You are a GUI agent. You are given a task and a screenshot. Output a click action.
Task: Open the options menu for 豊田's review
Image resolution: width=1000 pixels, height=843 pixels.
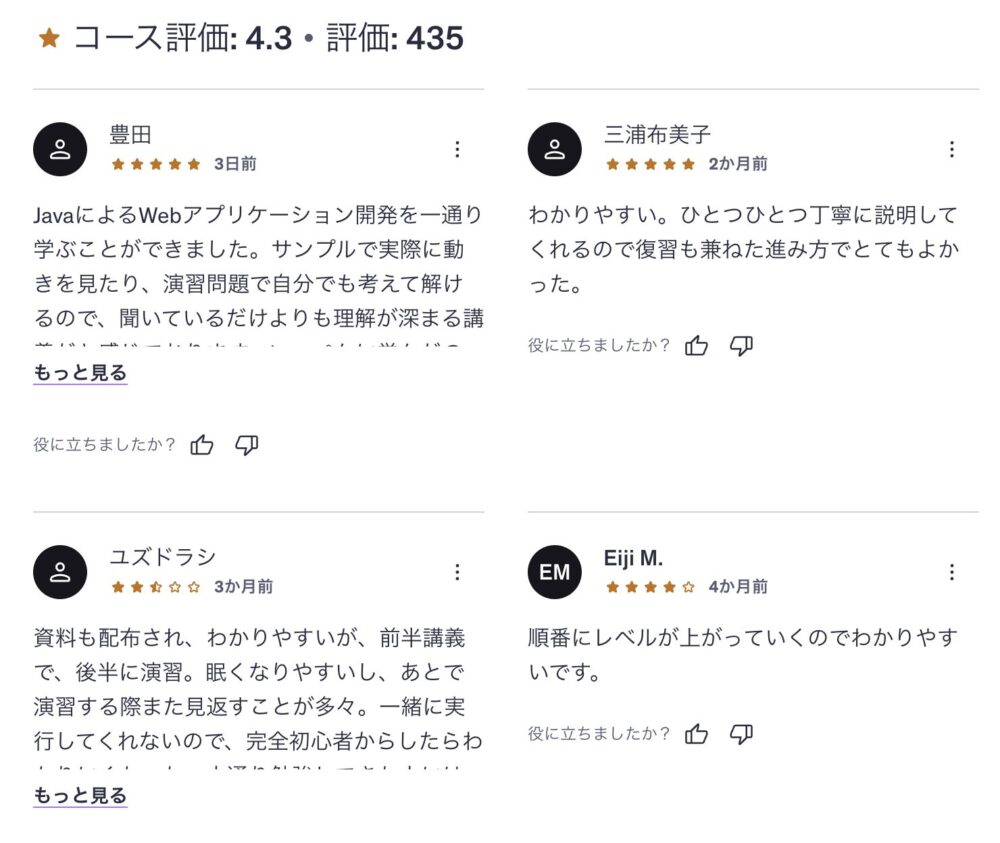coord(457,149)
